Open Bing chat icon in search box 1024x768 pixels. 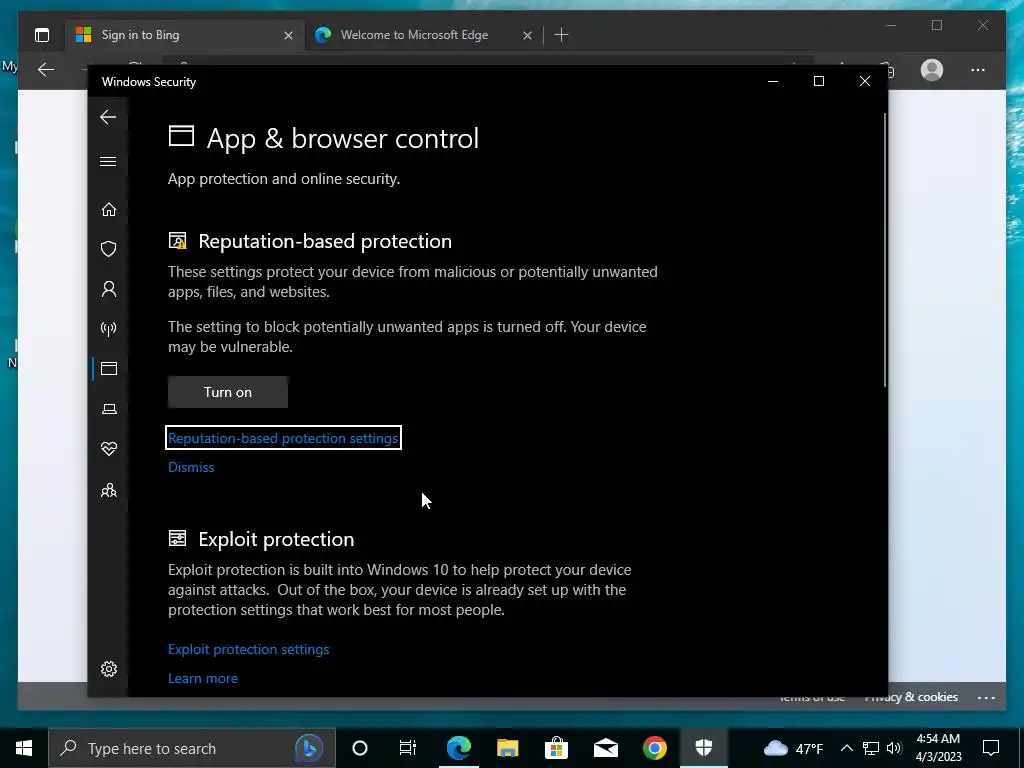[x=309, y=748]
